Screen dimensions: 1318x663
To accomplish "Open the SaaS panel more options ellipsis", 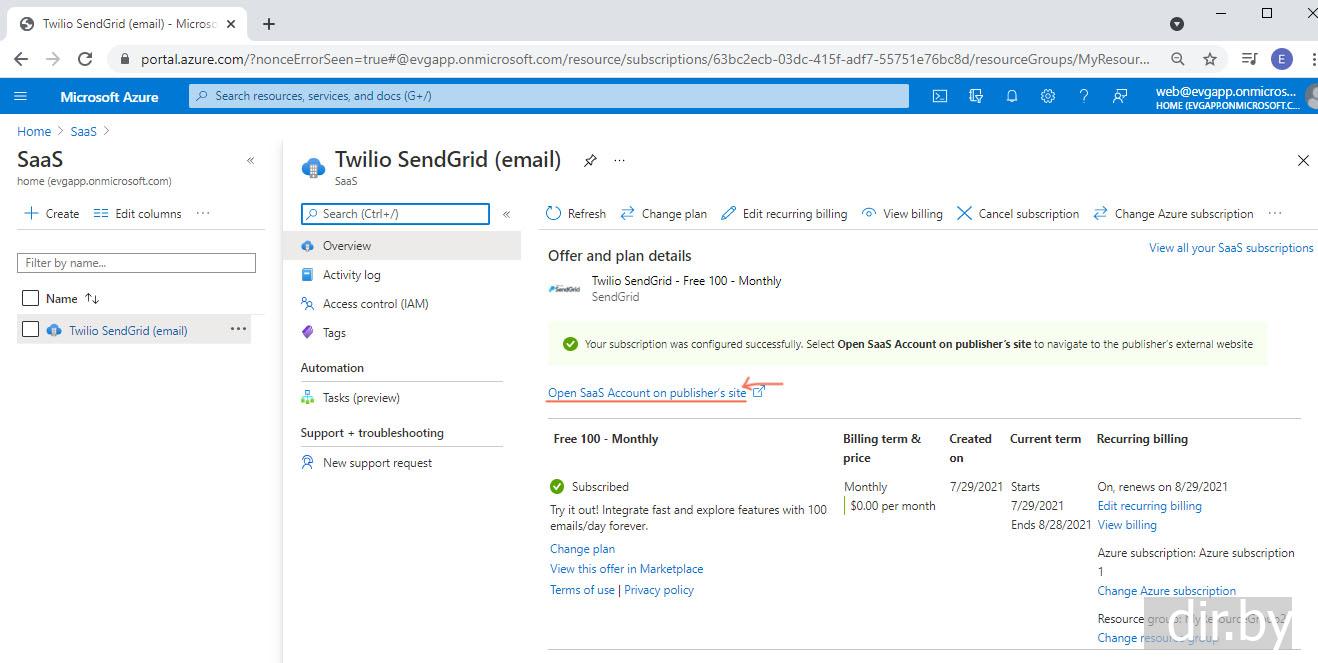I will 203,213.
